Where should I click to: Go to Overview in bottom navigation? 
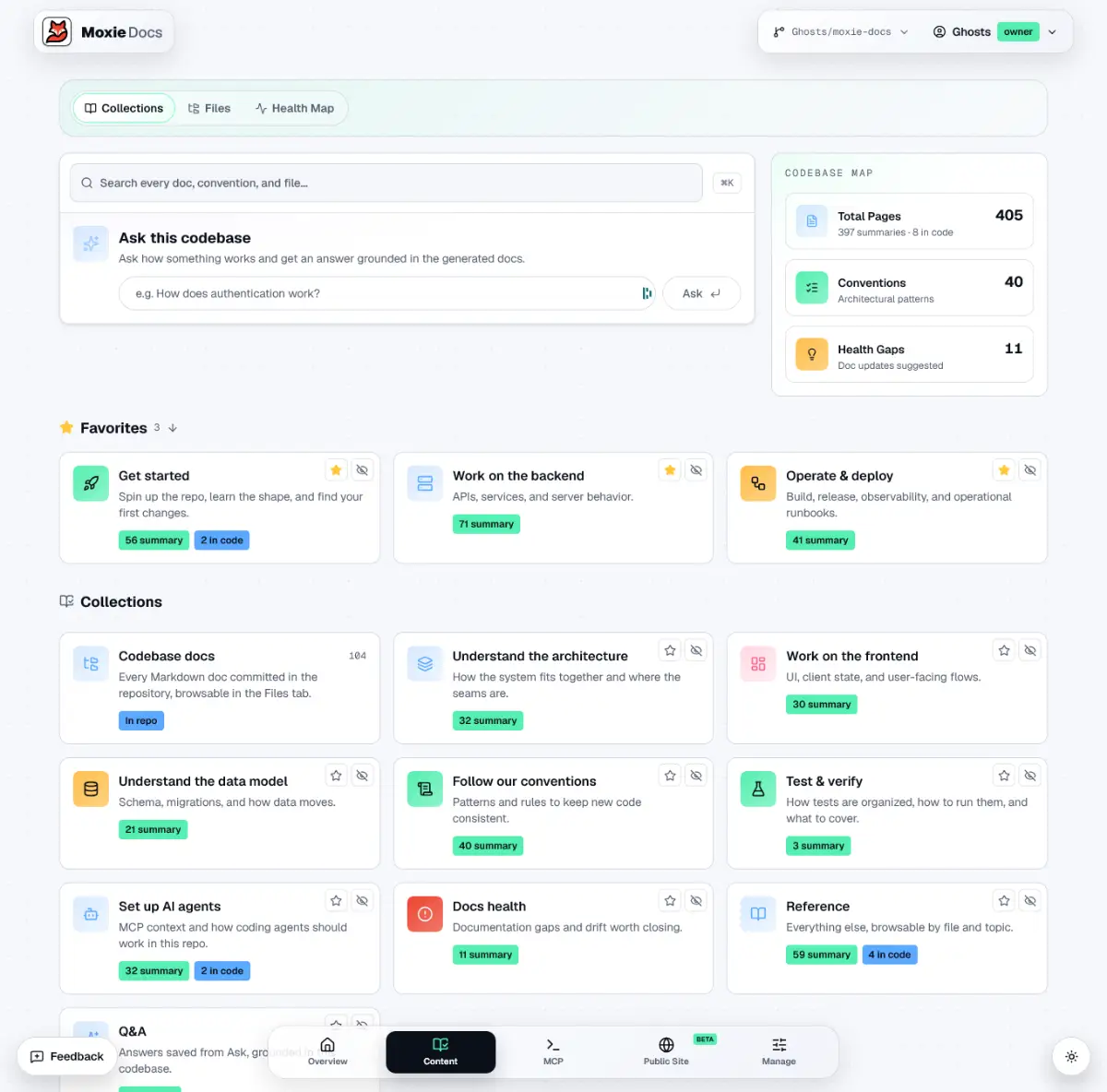click(327, 1051)
